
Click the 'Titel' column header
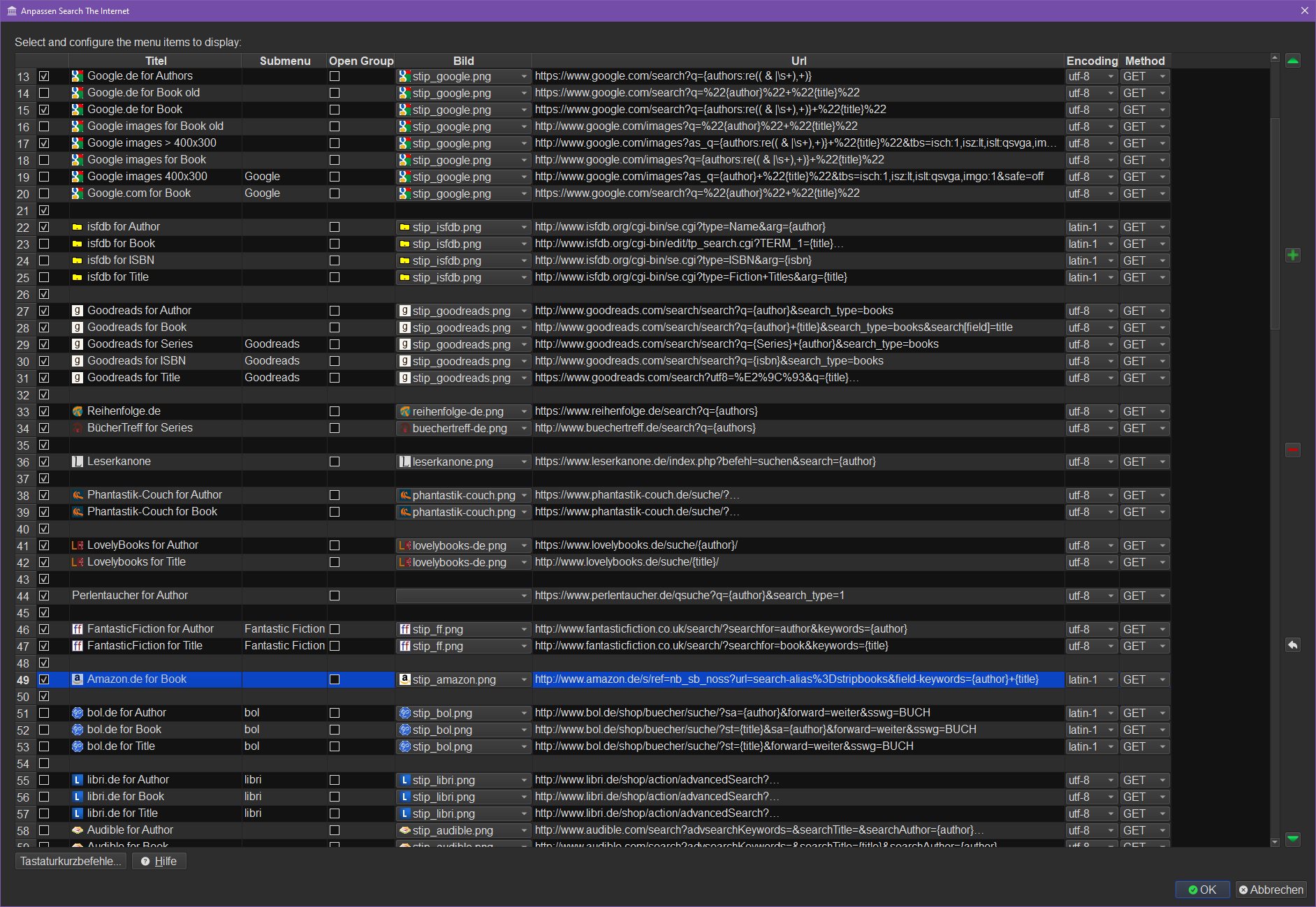point(156,61)
